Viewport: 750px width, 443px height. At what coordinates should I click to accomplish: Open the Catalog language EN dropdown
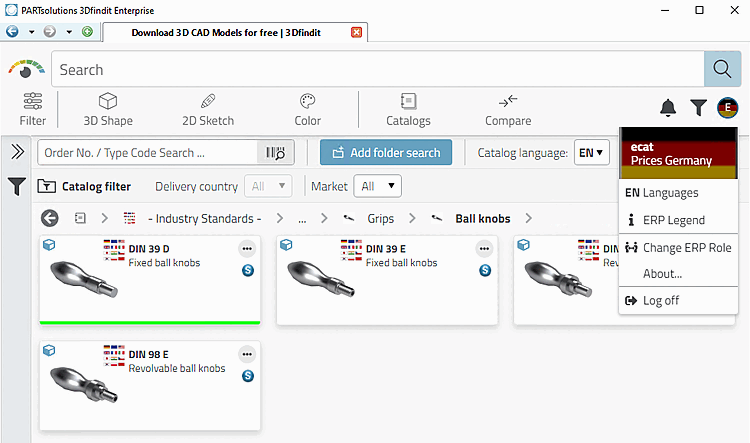click(592, 153)
